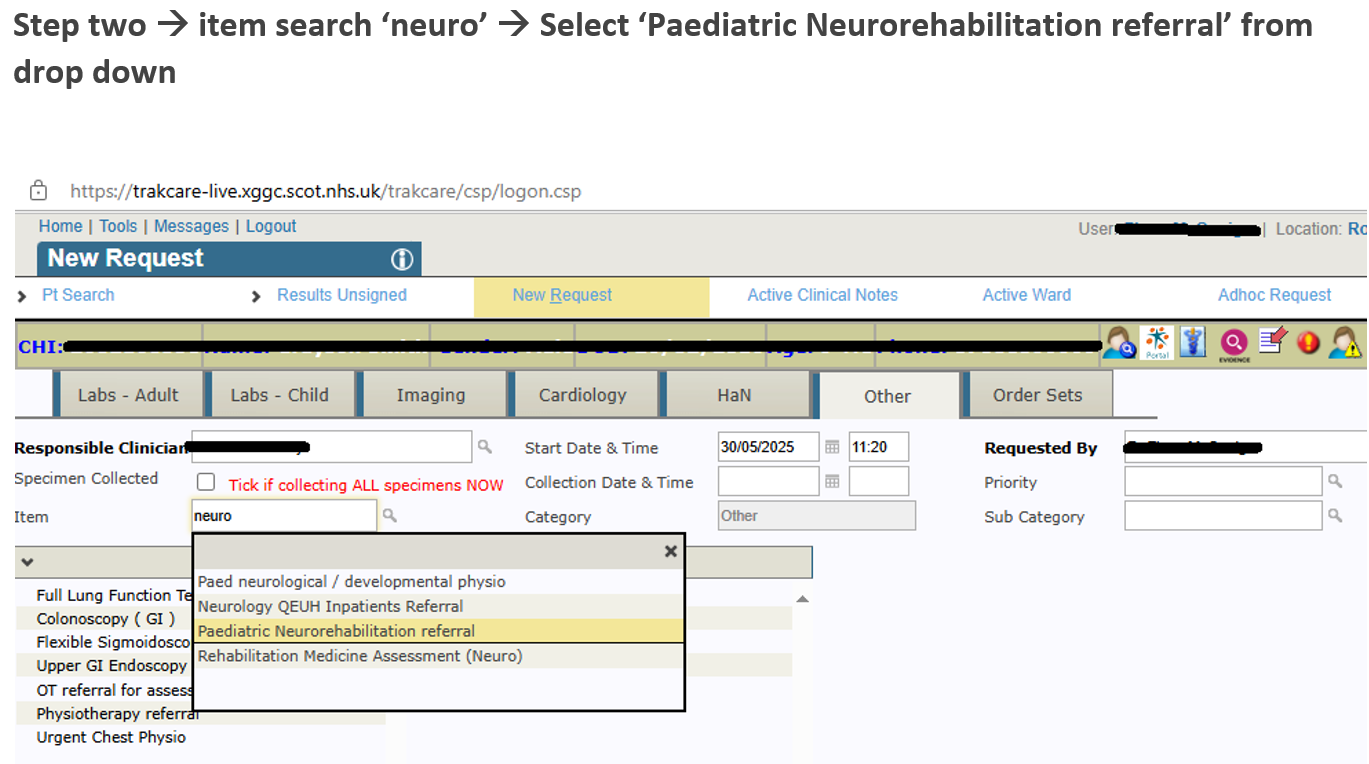This screenshot has height=764, width=1369.
Task: Click the patient search person icon
Action: (1119, 343)
